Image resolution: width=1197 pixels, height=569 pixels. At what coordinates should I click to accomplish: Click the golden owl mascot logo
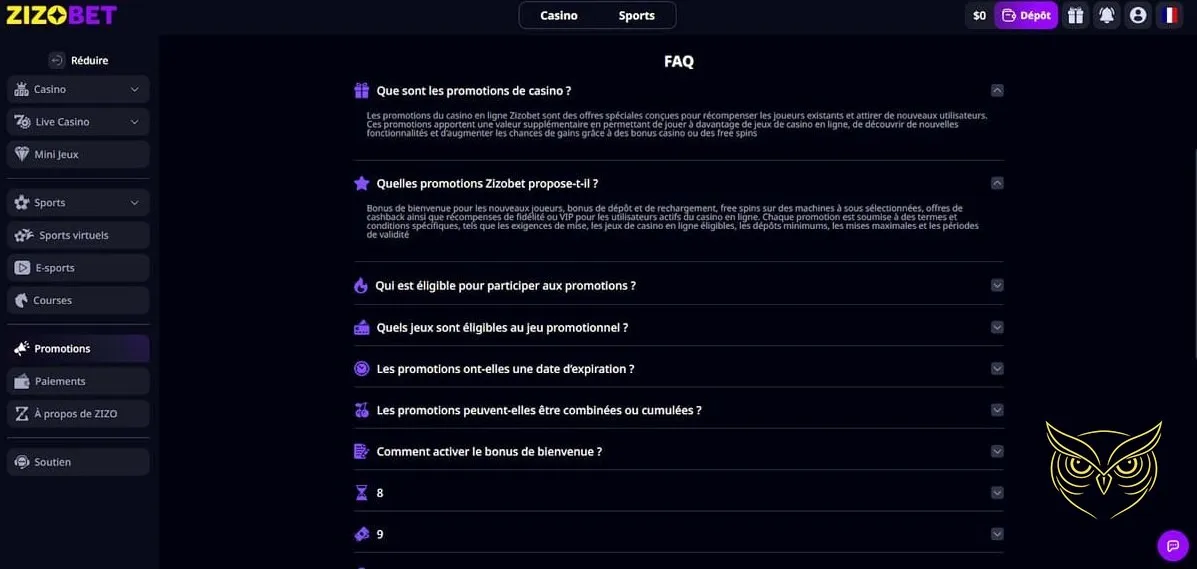pos(1103,466)
